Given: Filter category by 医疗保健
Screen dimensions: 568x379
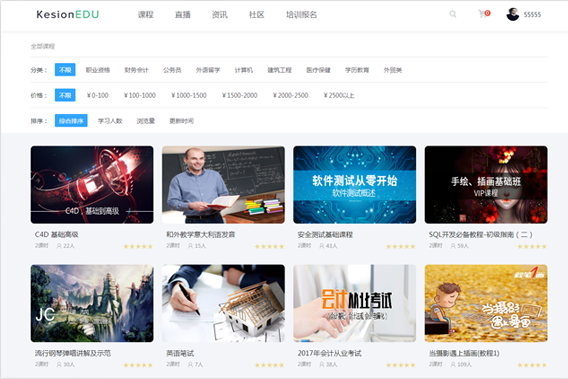Looking at the screenshot, I should 318,70.
